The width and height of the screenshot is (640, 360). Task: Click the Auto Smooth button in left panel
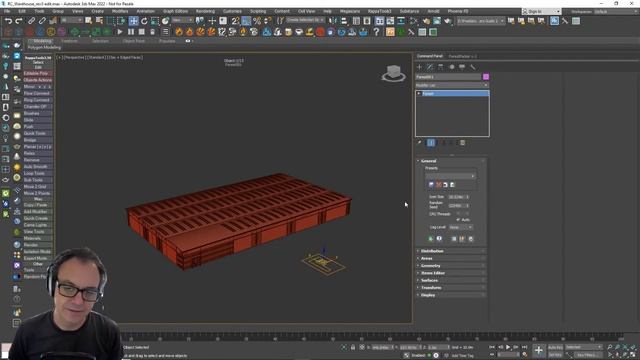pyautogui.click(x=38, y=167)
